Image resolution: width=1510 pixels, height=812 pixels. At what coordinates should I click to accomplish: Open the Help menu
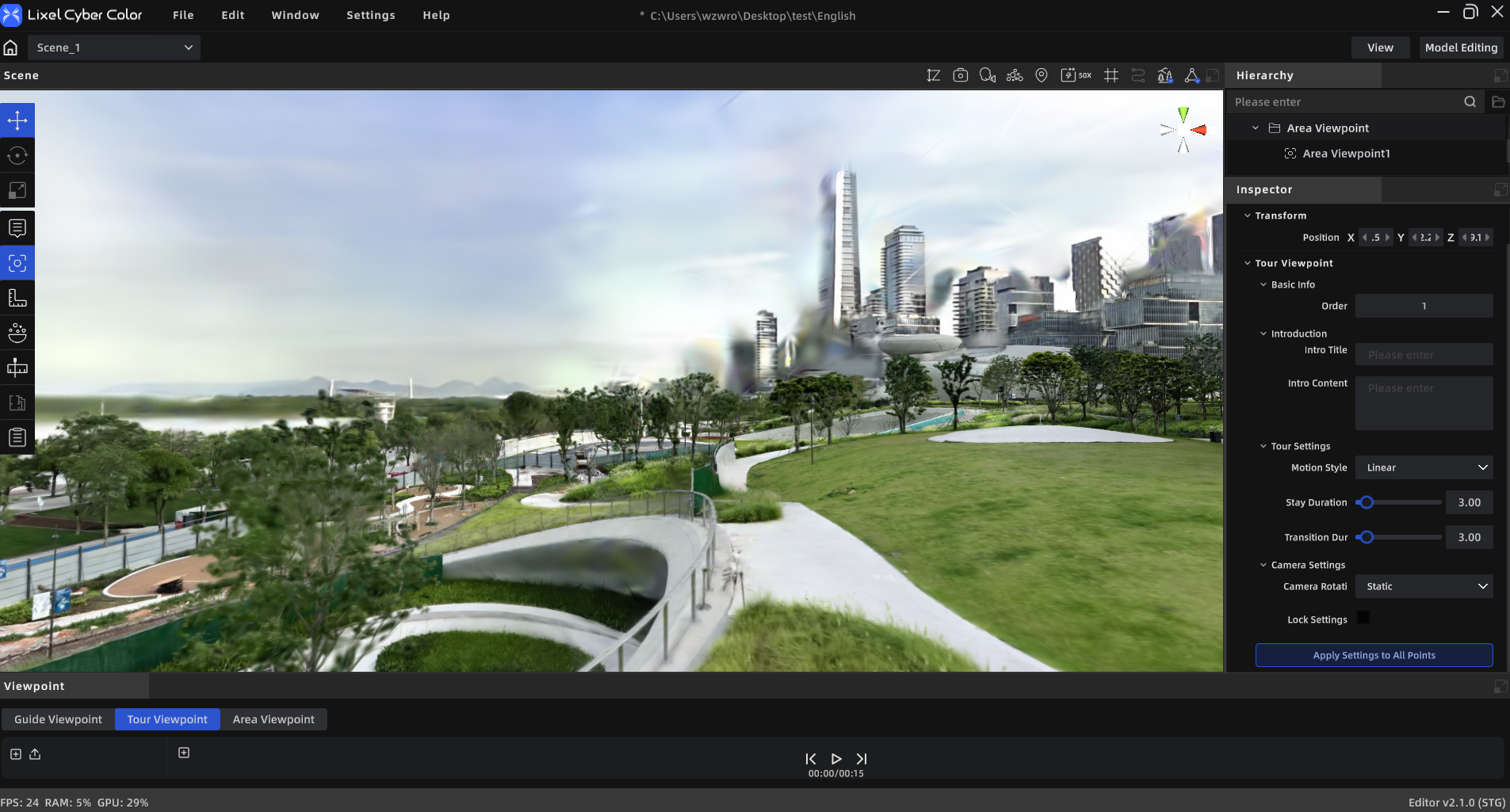point(436,15)
